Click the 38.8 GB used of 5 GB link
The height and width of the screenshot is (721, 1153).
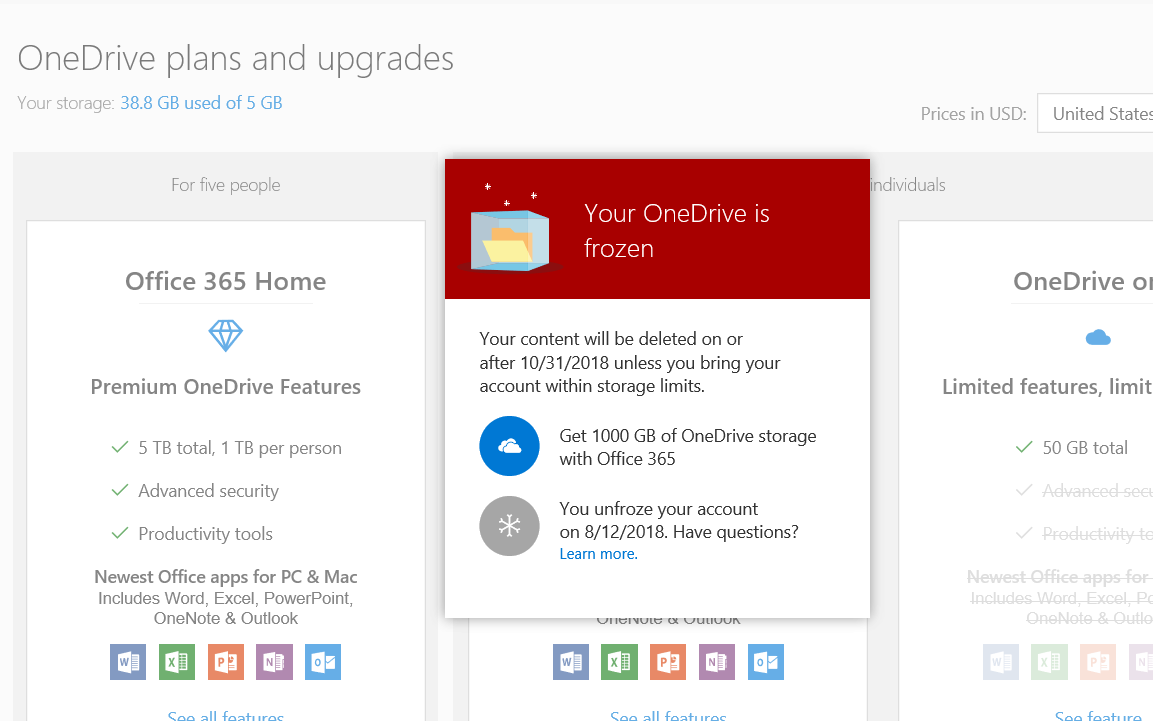[x=201, y=103]
